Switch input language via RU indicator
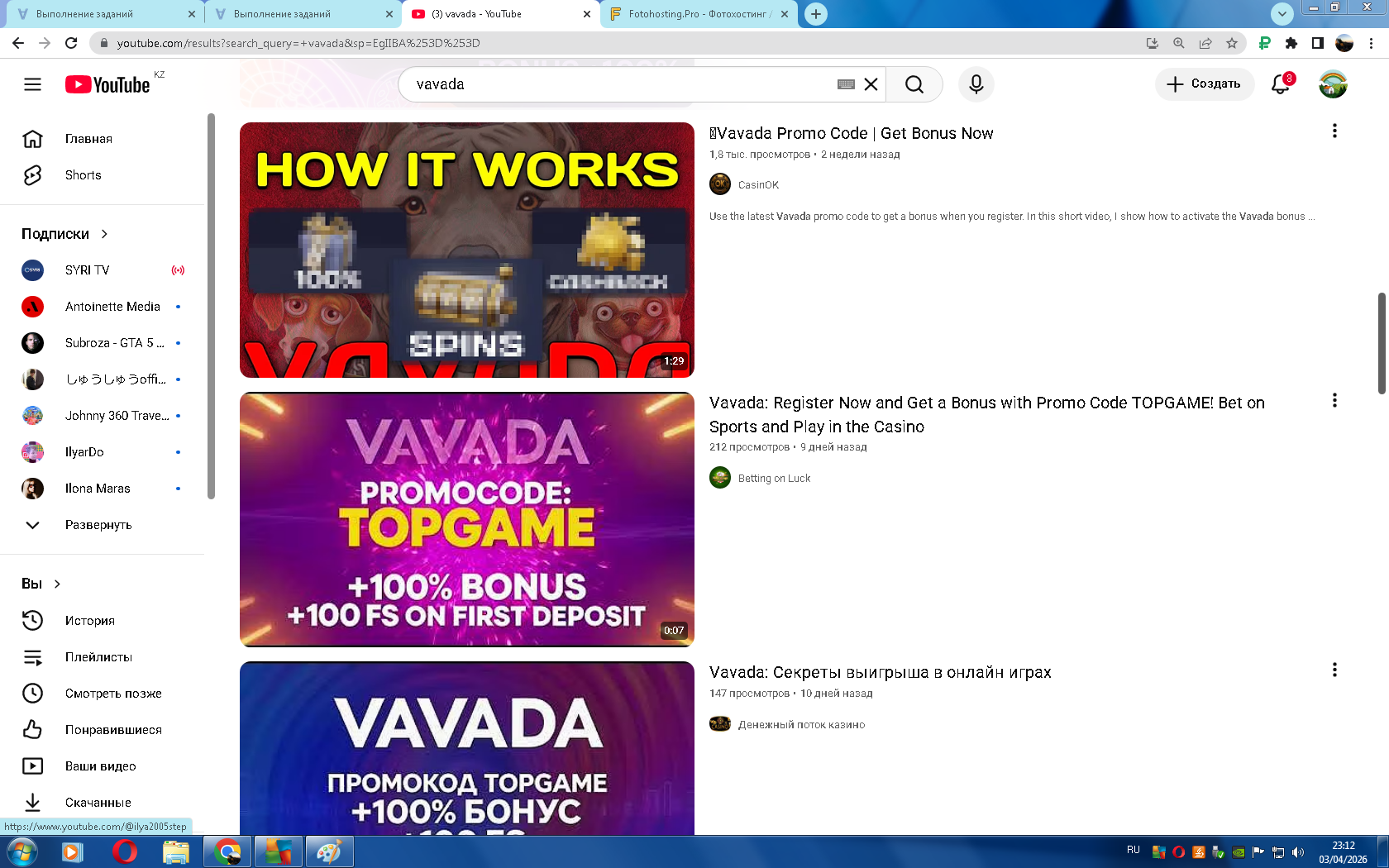Viewport: 1389px width, 868px height. 1133,850
